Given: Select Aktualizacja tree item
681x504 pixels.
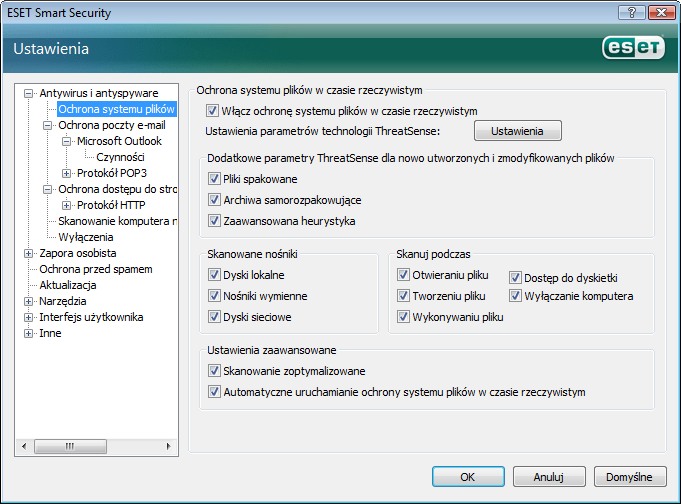Looking at the screenshot, I should [68, 285].
